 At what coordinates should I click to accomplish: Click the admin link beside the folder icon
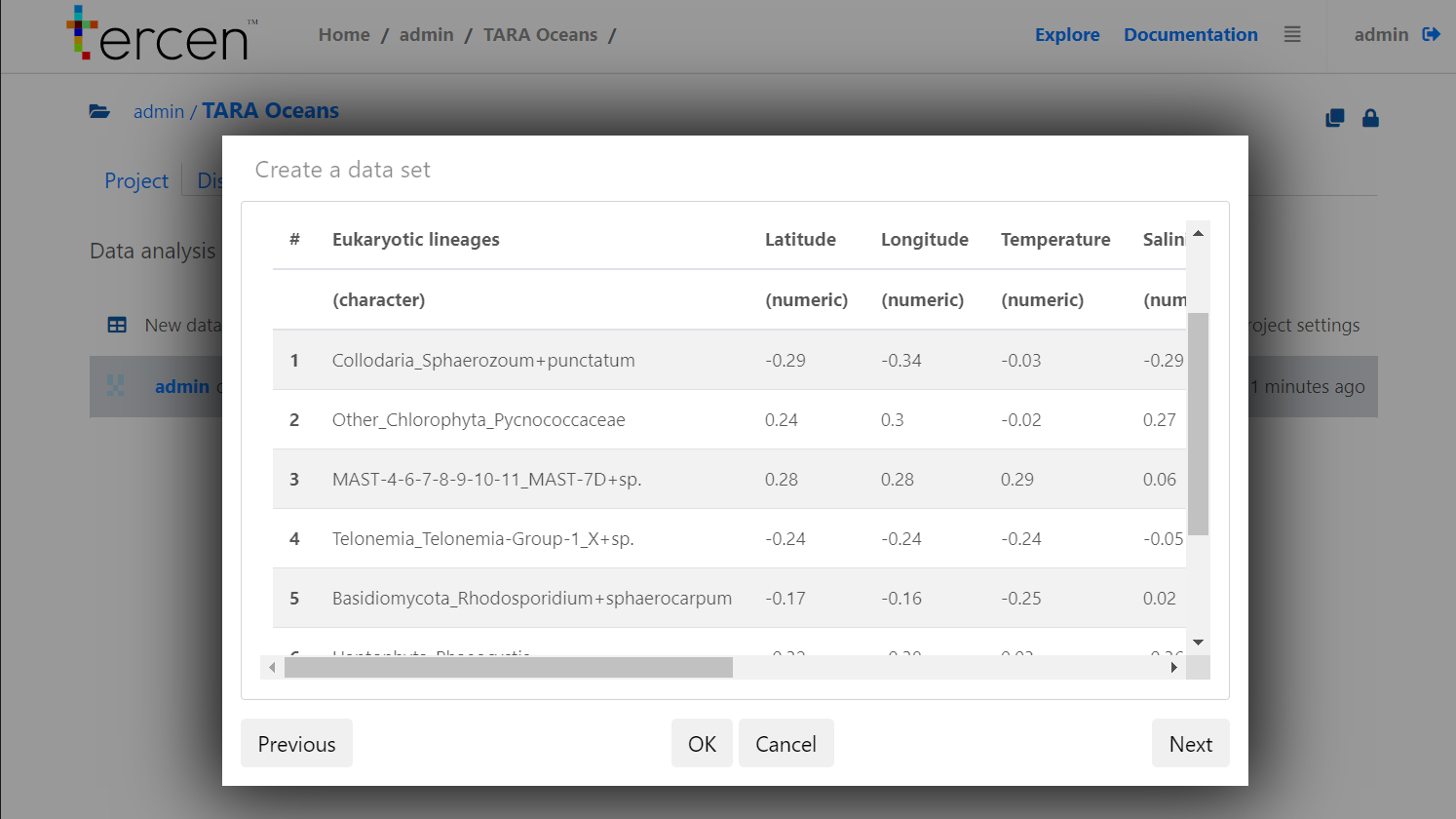(x=159, y=111)
